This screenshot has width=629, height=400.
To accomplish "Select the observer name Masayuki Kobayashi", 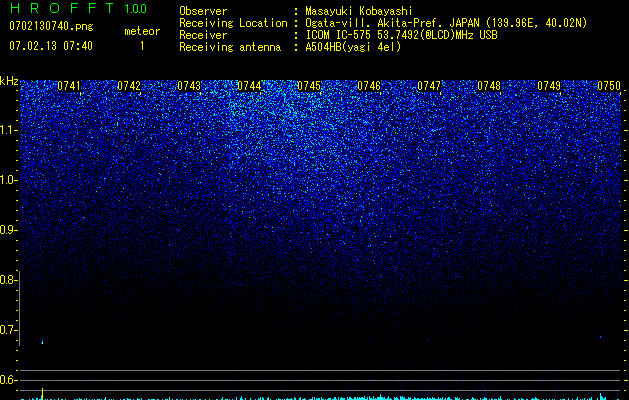I will (x=359, y=11).
